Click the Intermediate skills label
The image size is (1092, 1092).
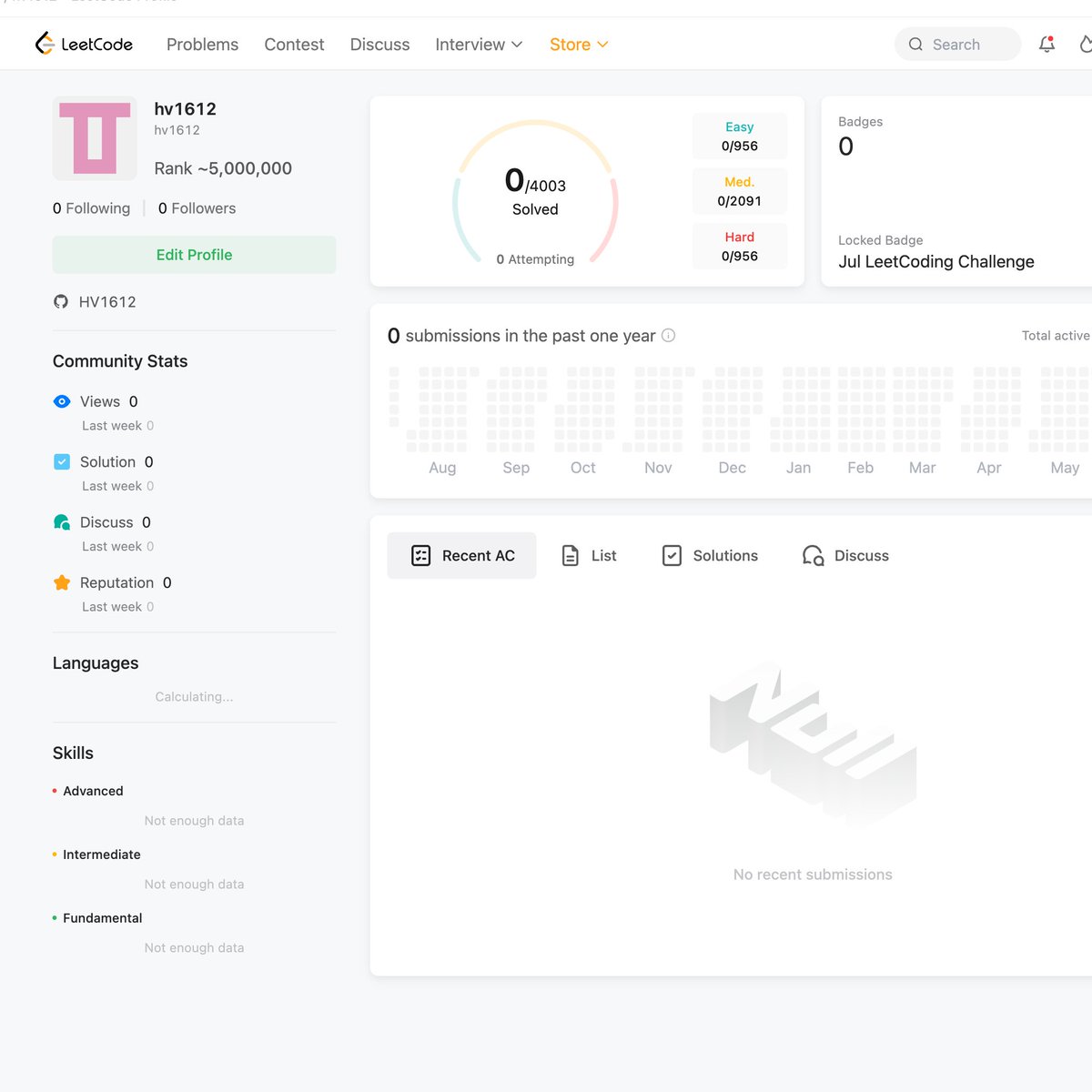click(x=102, y=854)
